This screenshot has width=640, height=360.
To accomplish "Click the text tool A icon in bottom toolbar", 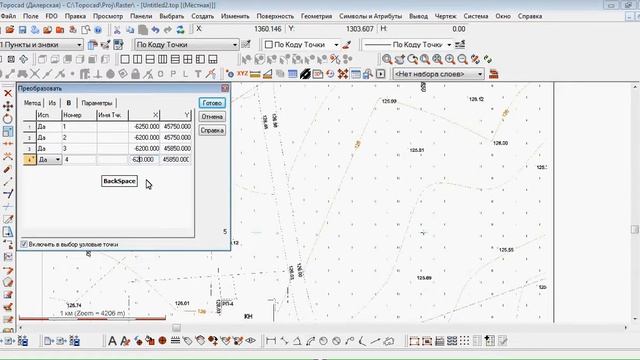I will click(112, 341).
